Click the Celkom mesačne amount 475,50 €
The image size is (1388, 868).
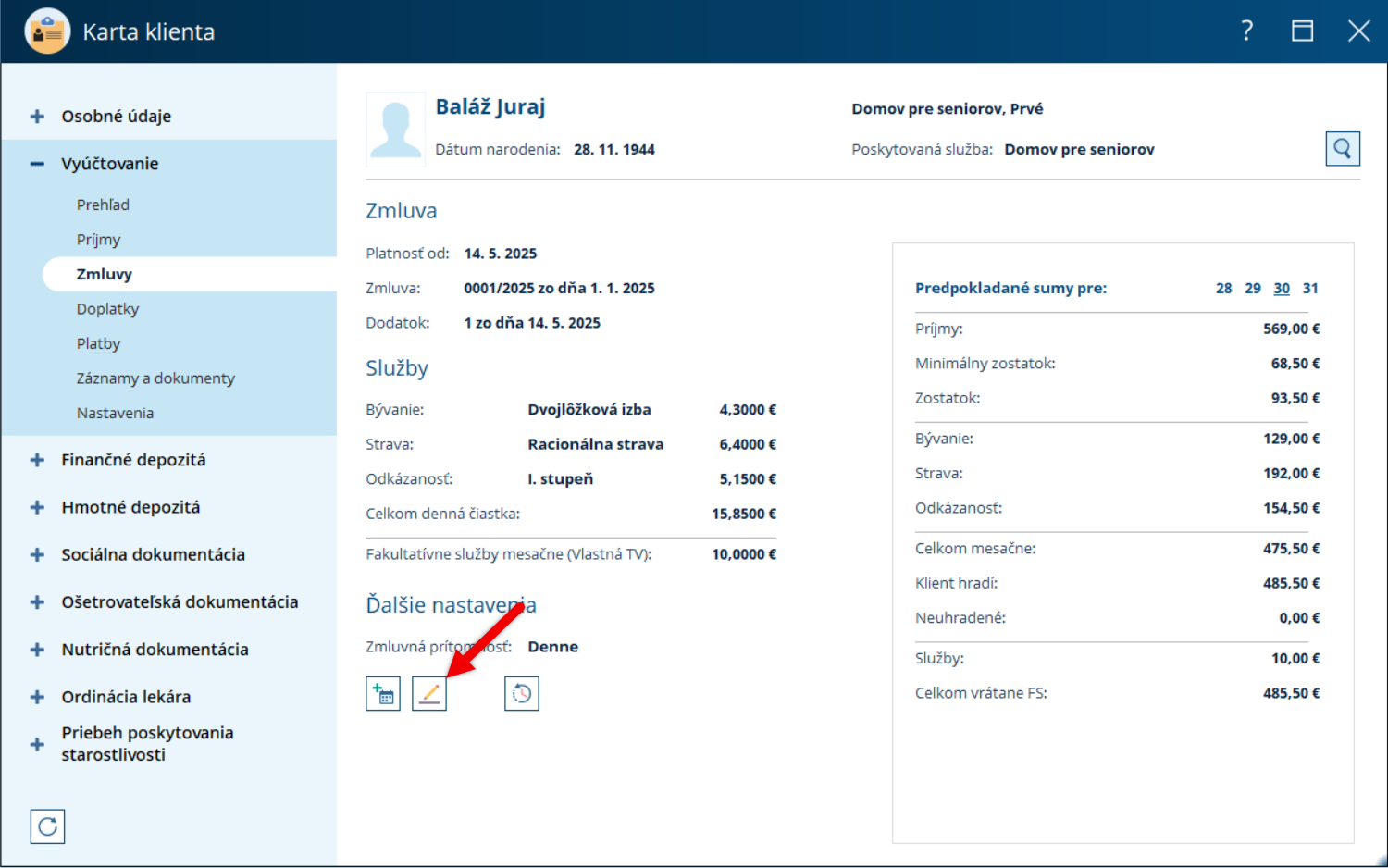click(1292, 549)
